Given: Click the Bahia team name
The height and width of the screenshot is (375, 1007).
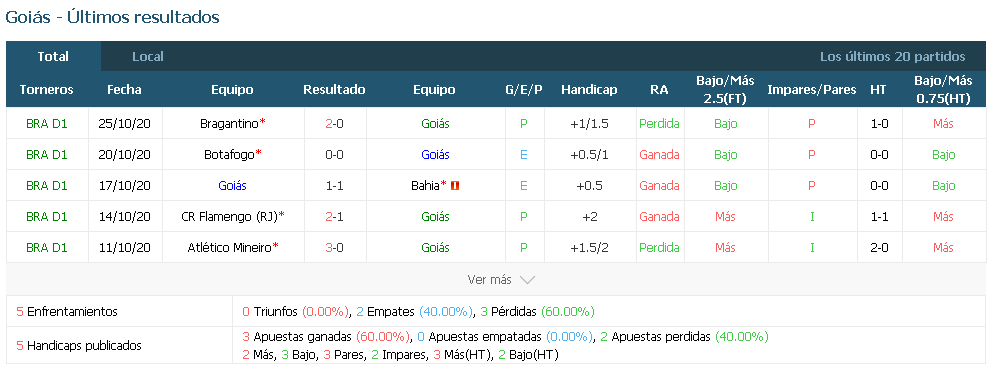Looking at the screenshot, I should (x=426, y=186).
